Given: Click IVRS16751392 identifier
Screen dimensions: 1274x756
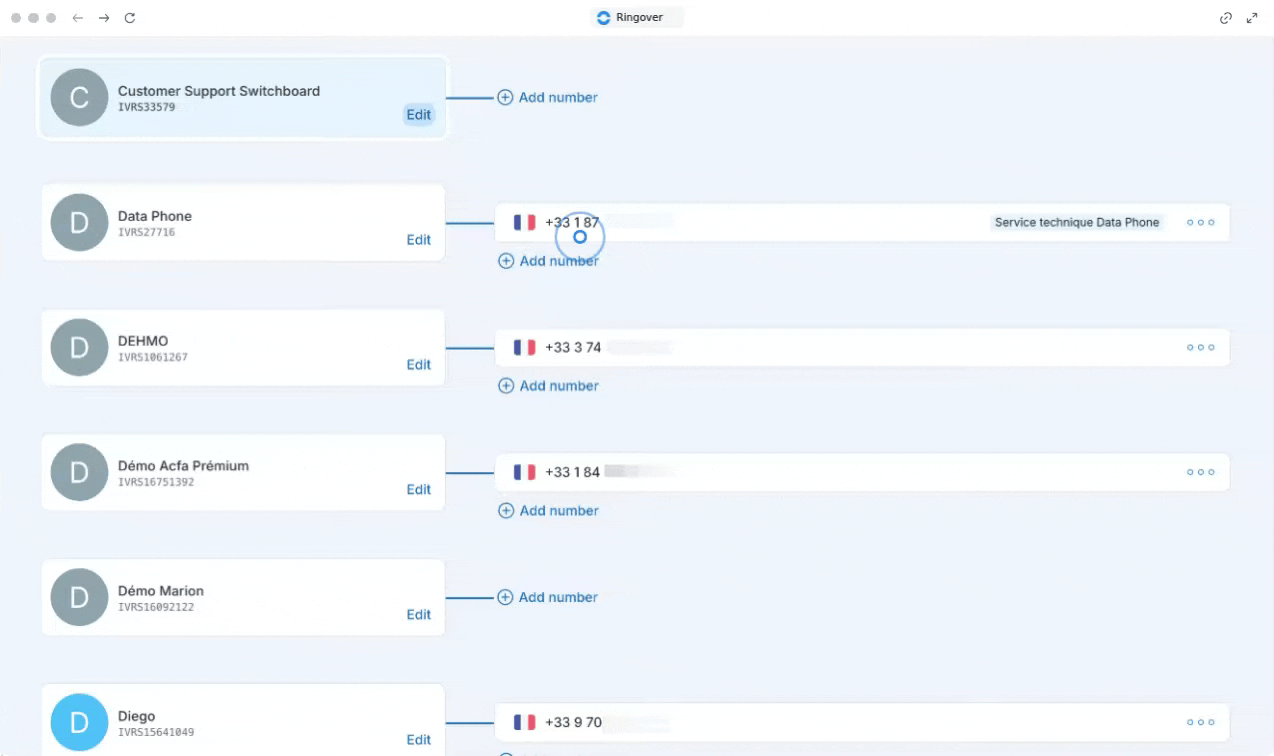Looking at the screenshot, I should click(x=156, y=482).
